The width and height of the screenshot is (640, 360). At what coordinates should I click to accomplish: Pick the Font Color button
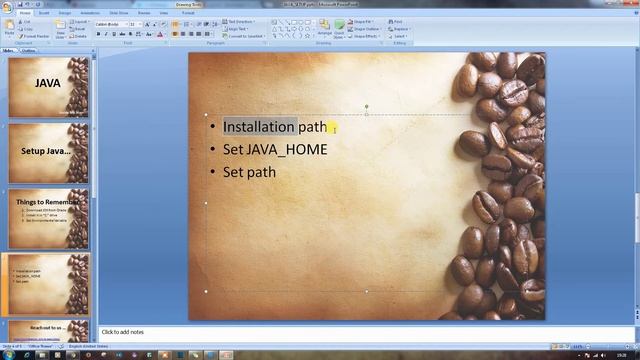click(160, 35)
